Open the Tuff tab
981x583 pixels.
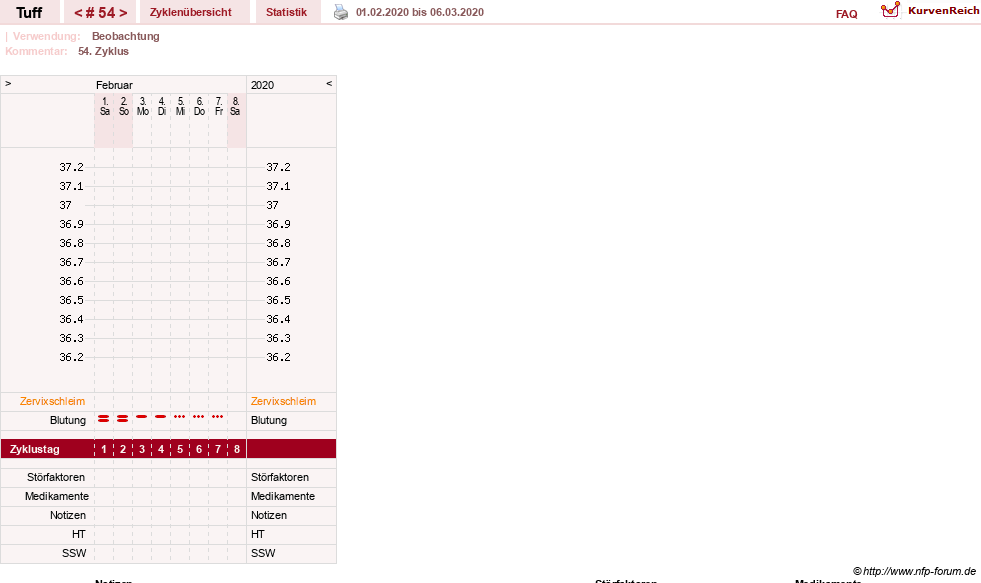[x=29, y=12]
